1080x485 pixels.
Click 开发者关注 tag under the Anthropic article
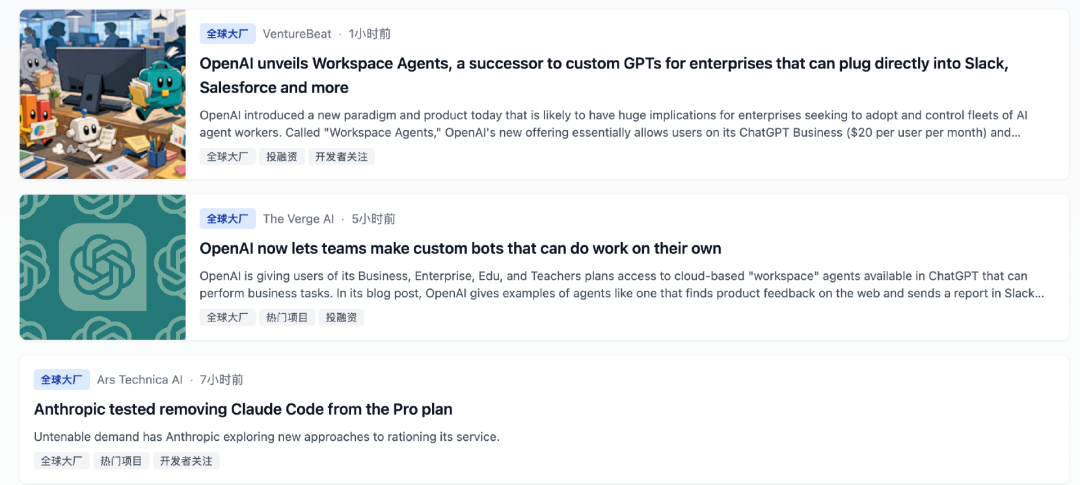pyautogui.click(x=186, y=461)
